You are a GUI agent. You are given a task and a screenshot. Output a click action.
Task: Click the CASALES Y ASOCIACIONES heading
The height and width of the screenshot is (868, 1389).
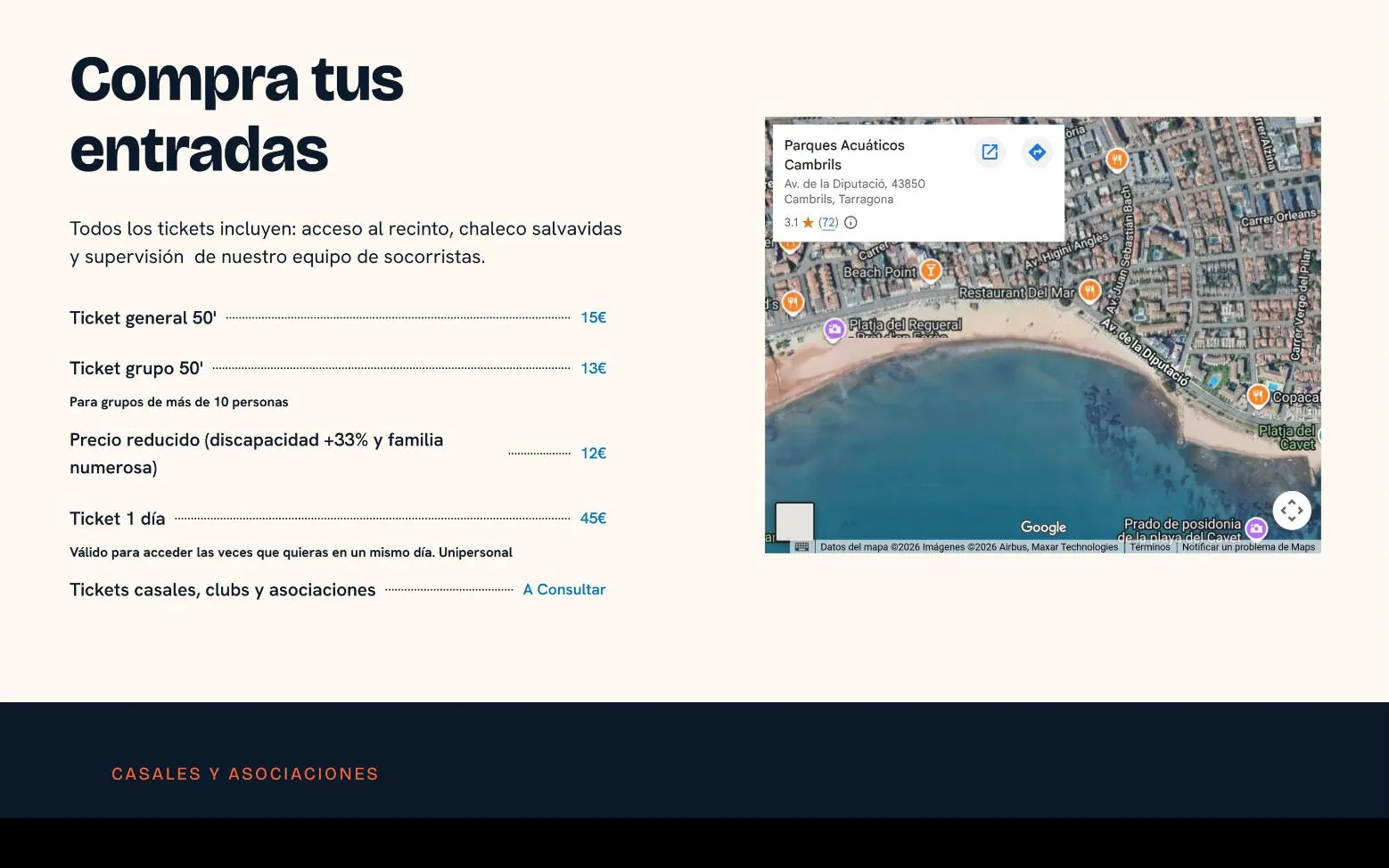point(245,774)
